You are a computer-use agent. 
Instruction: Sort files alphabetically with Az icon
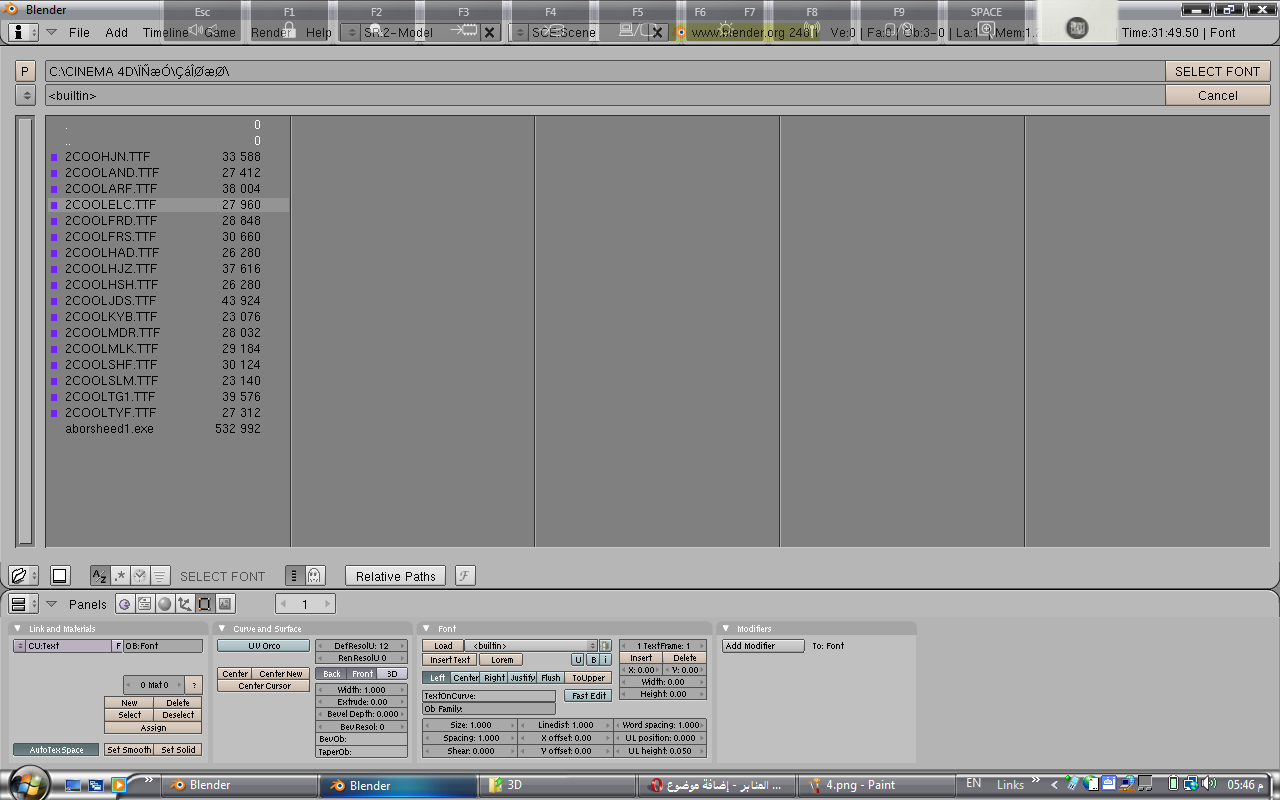[99, 576]
